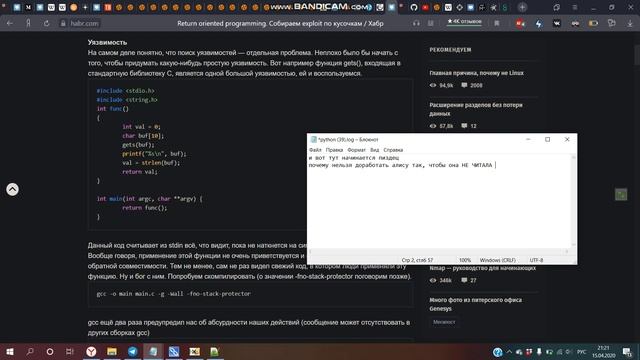The height and width of the screenshot is (360, 640).
Task: Click 'UTF-8' in Notepad status bar
Action: pos(536,260)
